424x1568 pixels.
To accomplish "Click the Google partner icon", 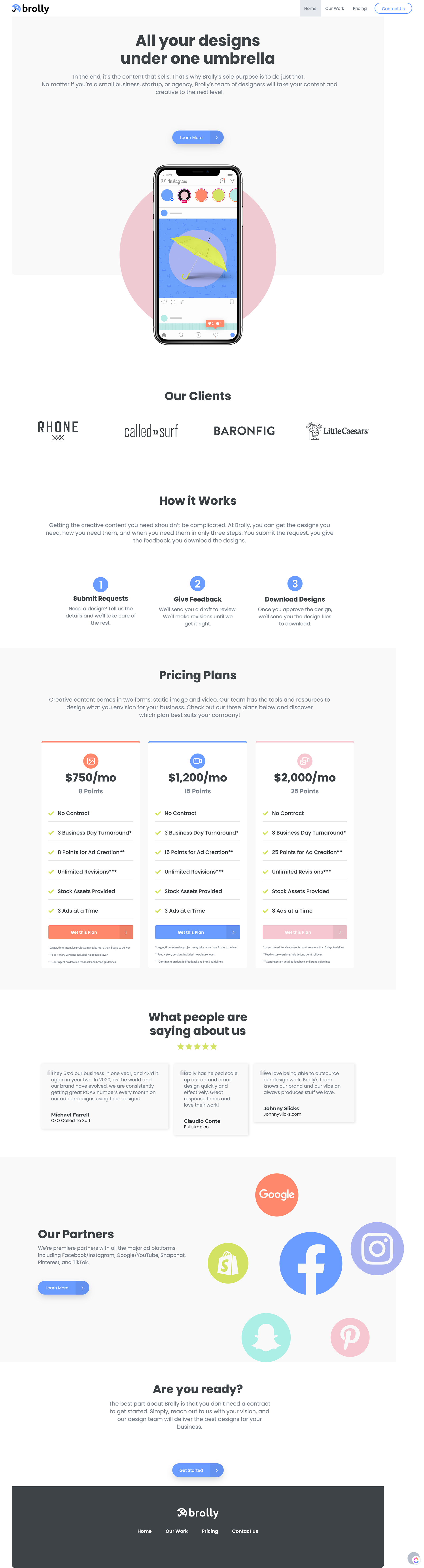I will 277,1194.
